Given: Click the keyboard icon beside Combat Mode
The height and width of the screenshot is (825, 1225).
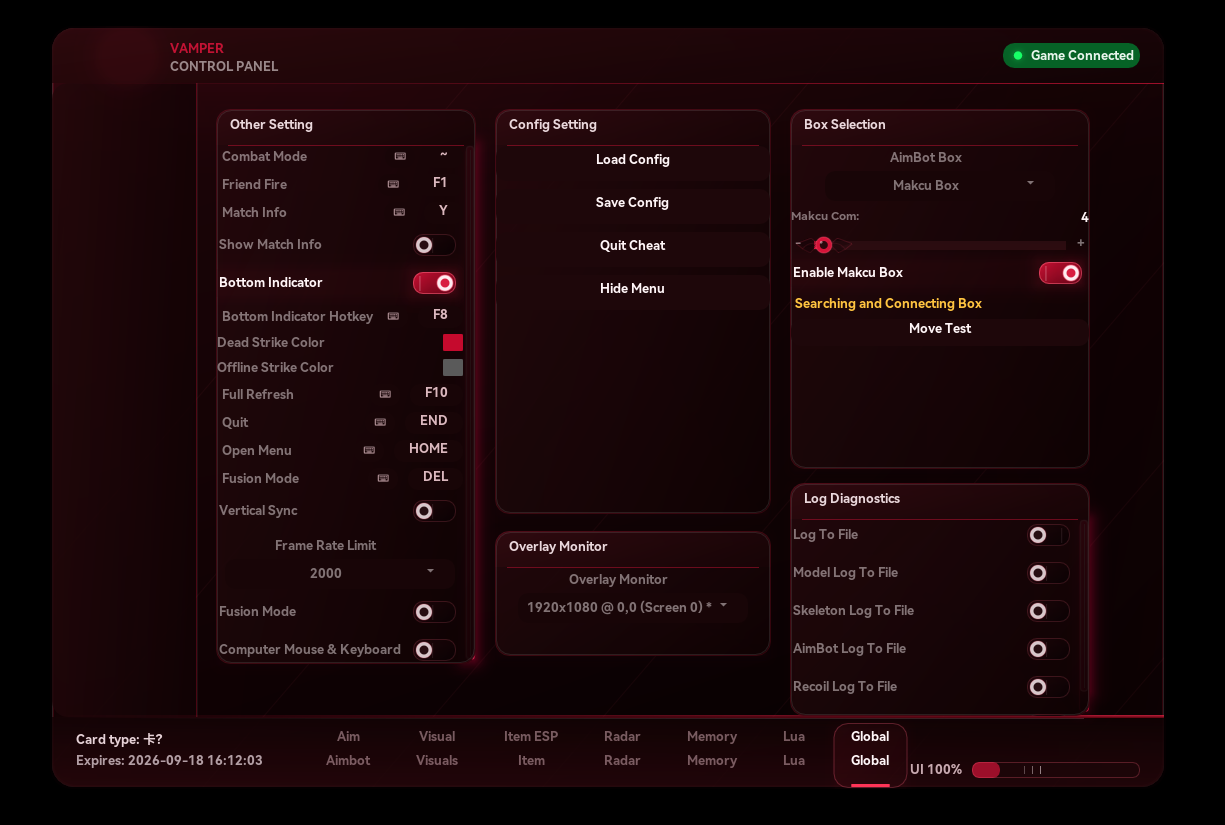Looking at the screenshot, I should click(400, 156).
